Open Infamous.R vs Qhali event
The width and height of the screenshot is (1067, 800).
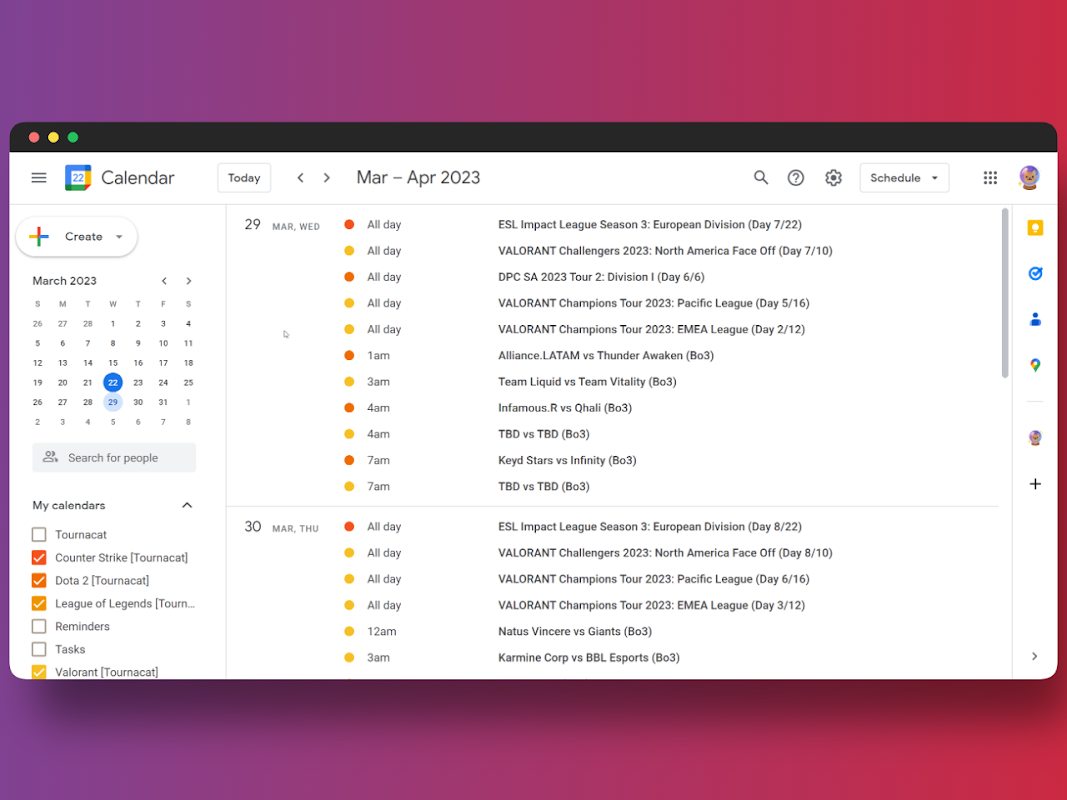click(x=565, y=407)
